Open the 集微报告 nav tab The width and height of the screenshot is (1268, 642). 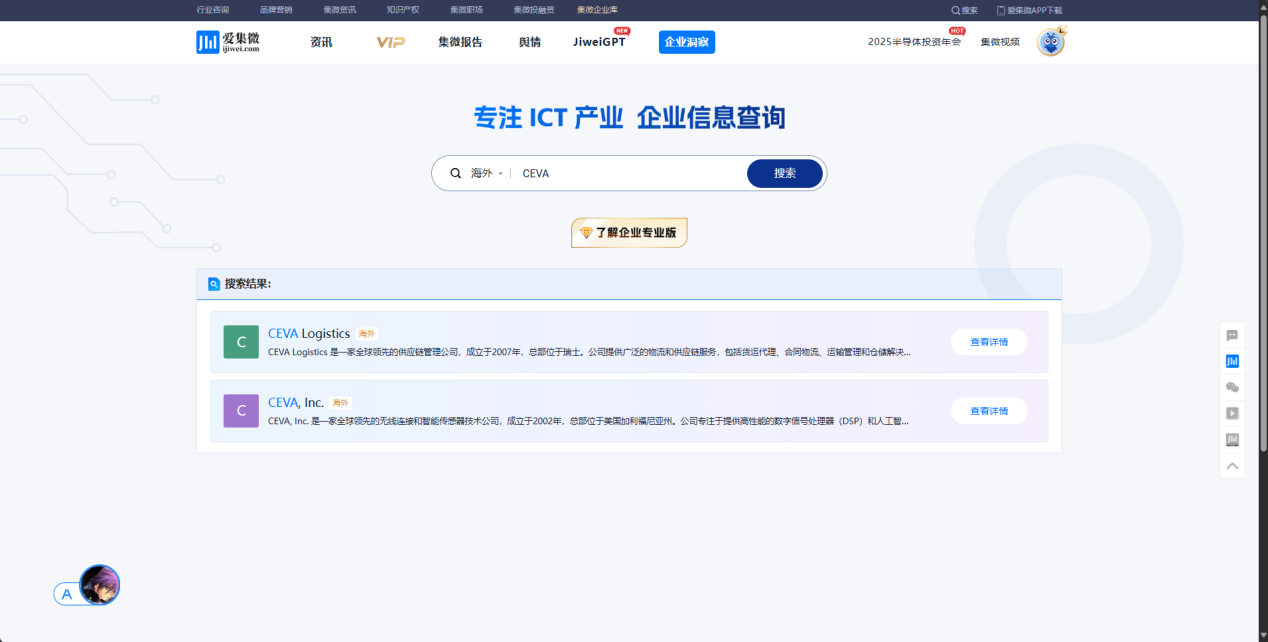pos(460,42)
